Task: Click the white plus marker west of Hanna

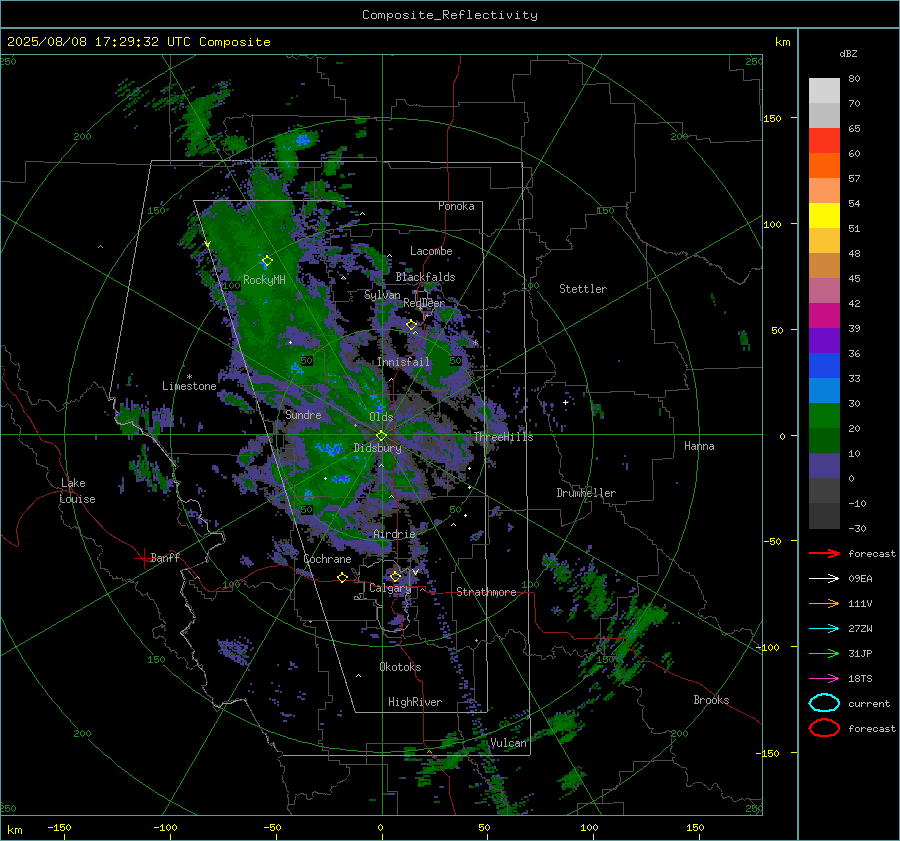Action: [x=565, y=402]
